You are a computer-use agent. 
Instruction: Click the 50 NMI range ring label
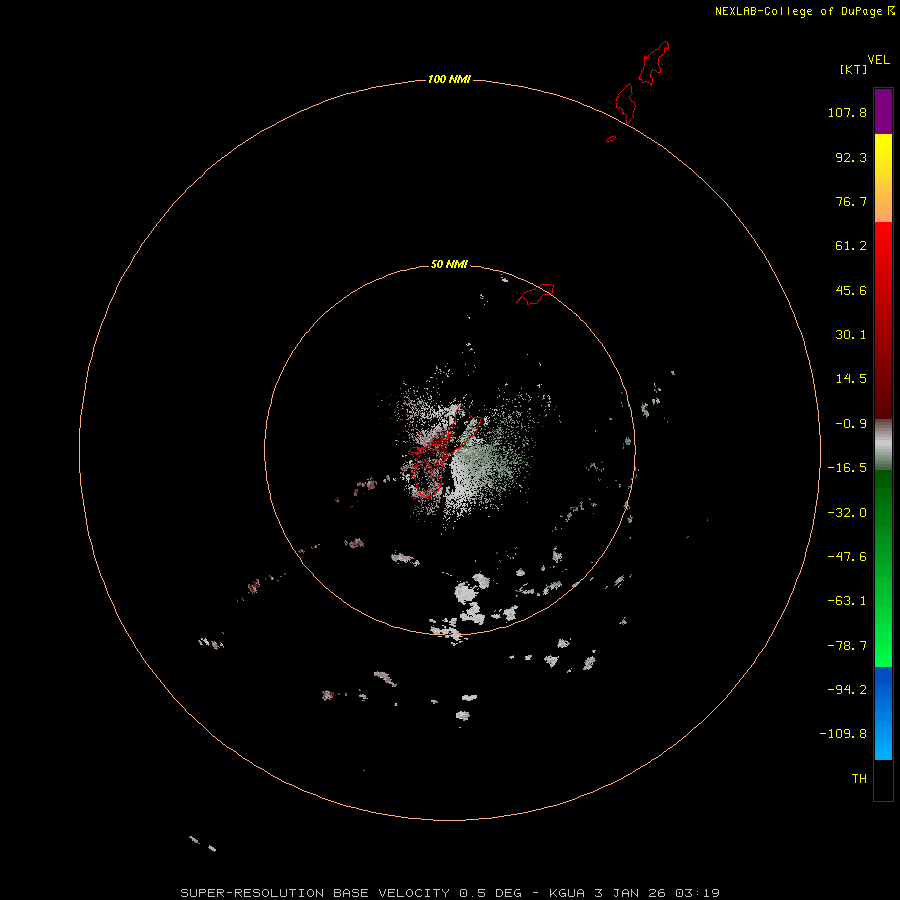(x=449, y=264)
